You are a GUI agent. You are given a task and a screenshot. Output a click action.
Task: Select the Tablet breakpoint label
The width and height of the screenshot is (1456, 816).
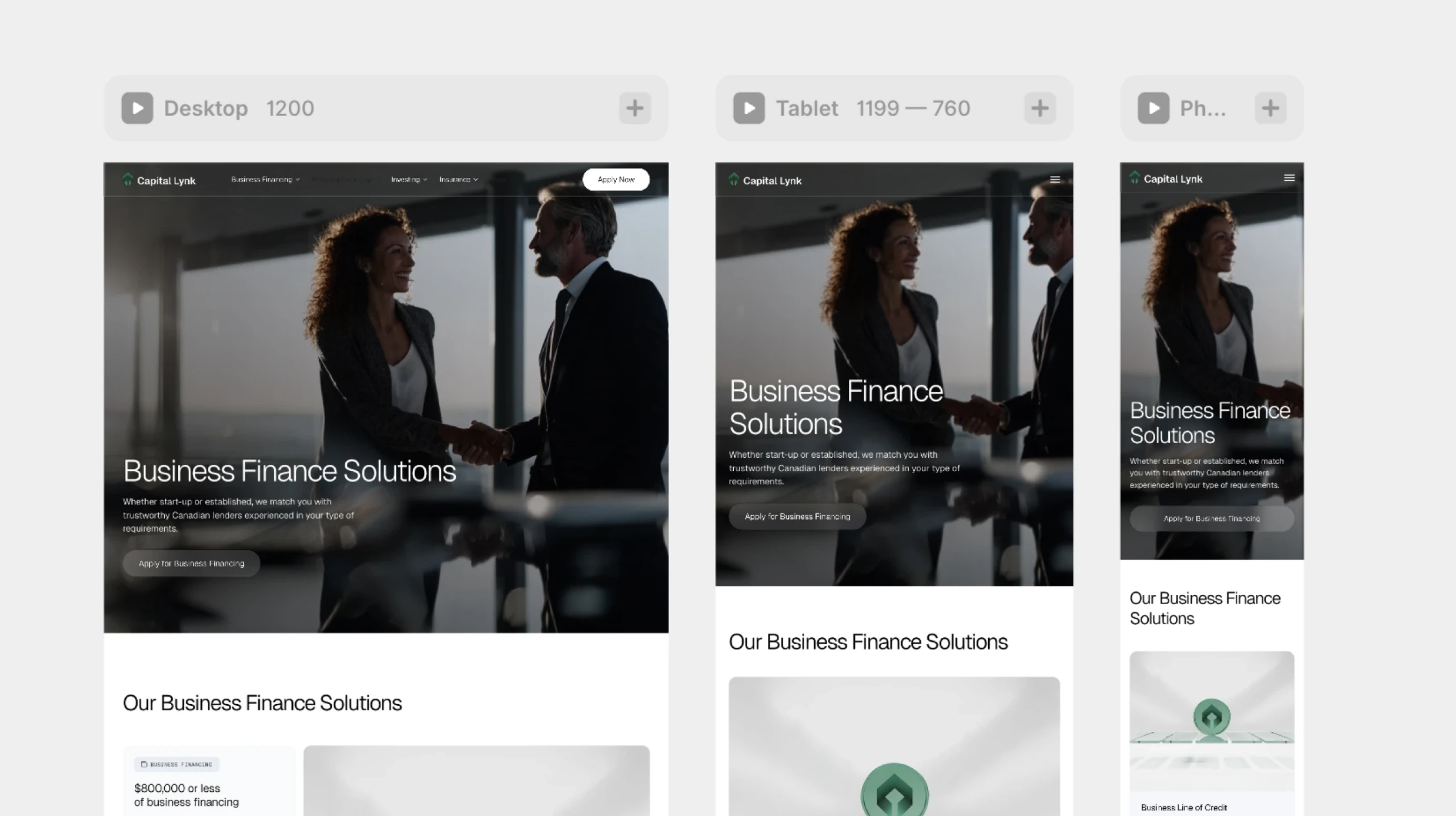[807, 108]
